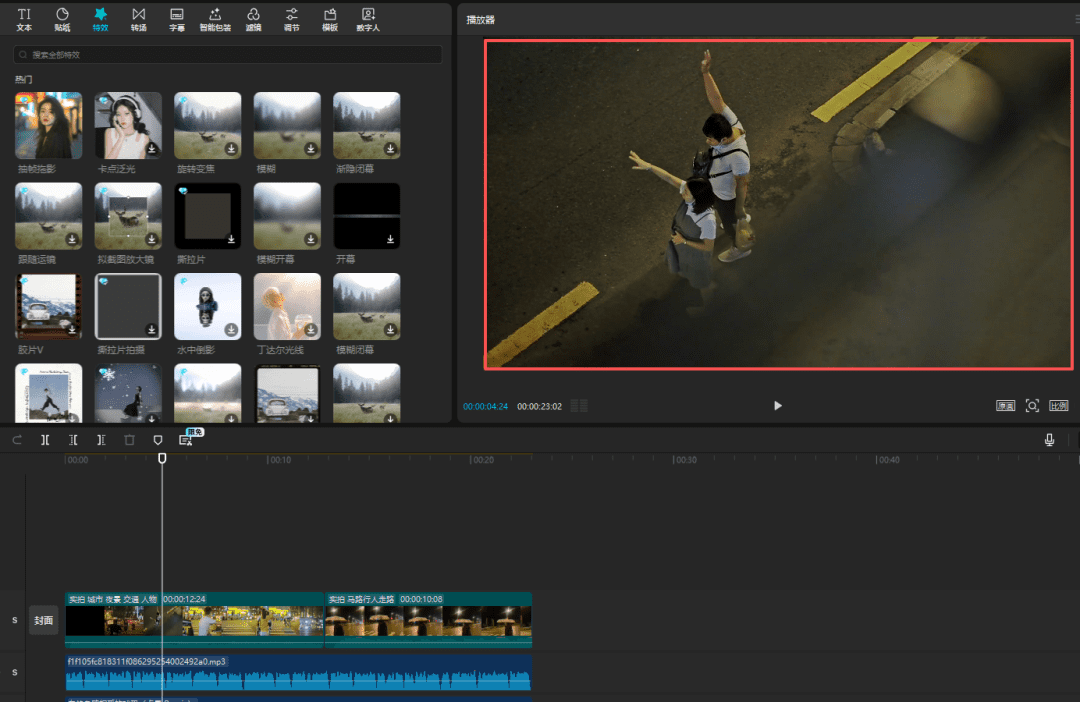
Task: Open the 滤镜 (Filters) panel
Action: click(253, 19)
